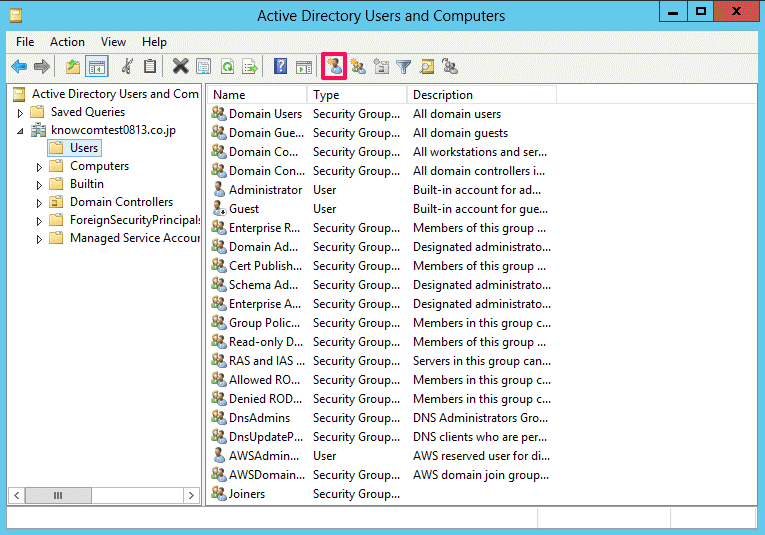Select the Denied ROD... group row

pos(381,399)
